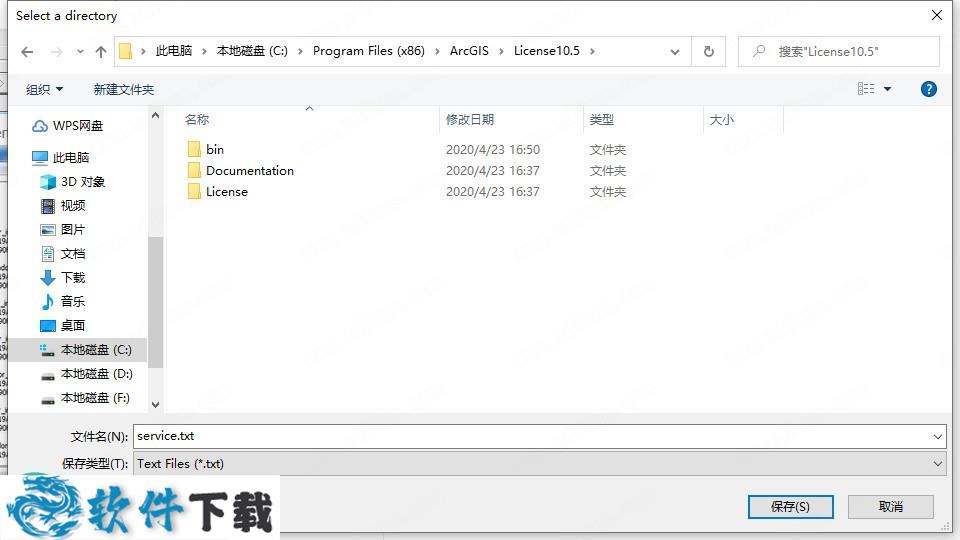Viewport: 960px width, 540px height.
Task: Open help with the question mark icon
Action: pos(928,89)
